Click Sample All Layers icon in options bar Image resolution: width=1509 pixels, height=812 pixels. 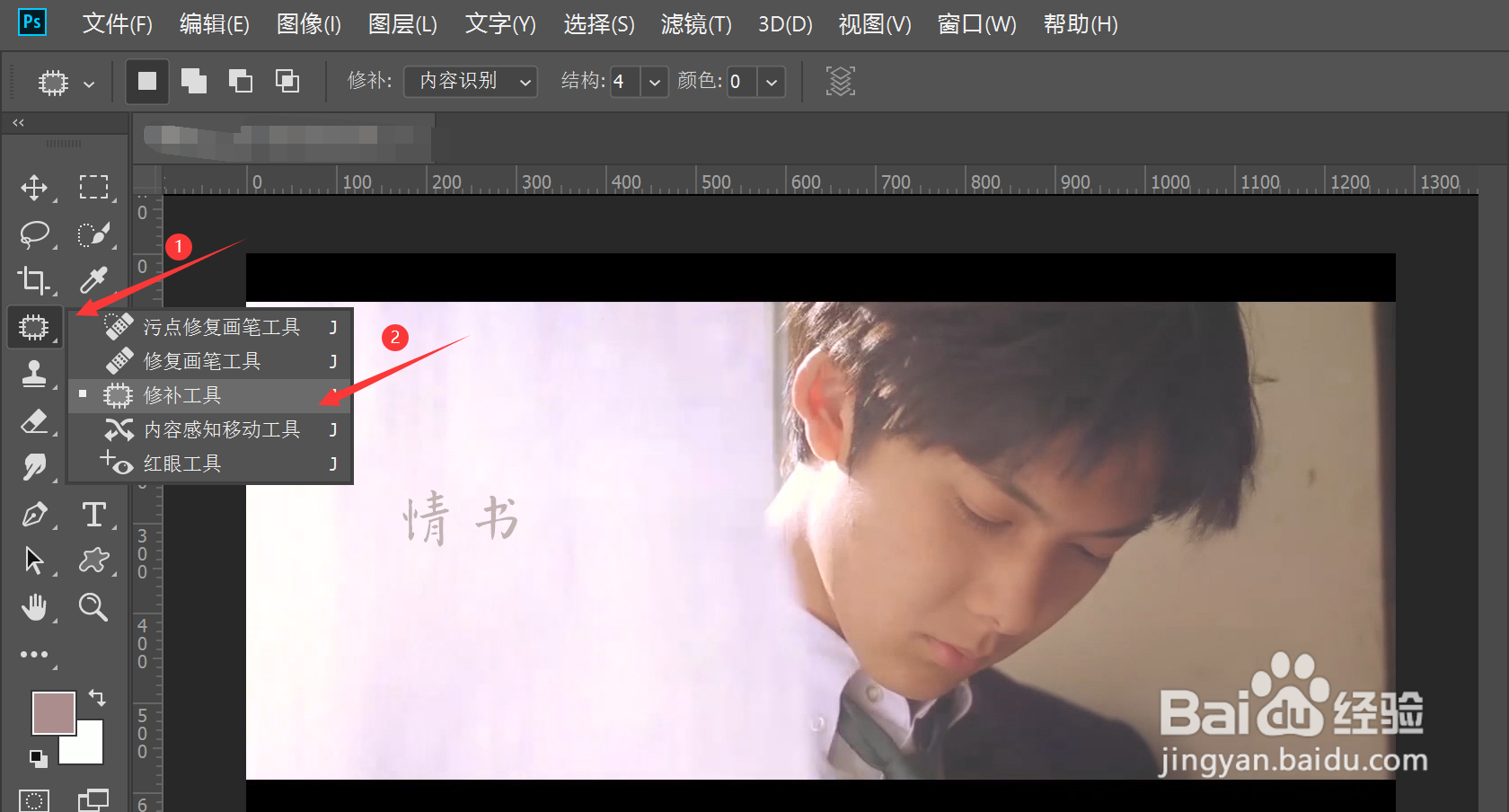pos(841,81)
